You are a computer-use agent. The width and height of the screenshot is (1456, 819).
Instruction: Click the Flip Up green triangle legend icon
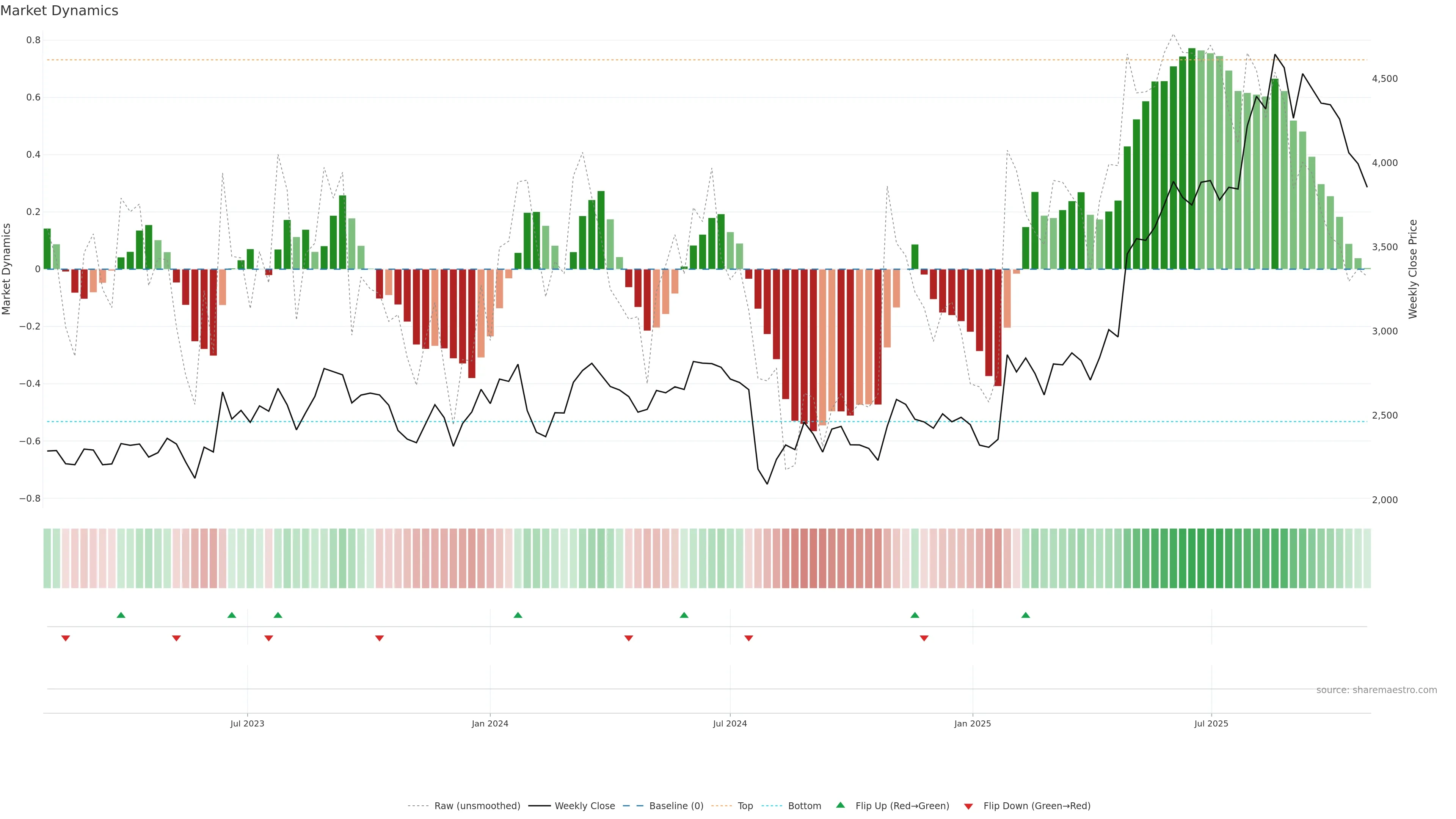click(841, 805)
